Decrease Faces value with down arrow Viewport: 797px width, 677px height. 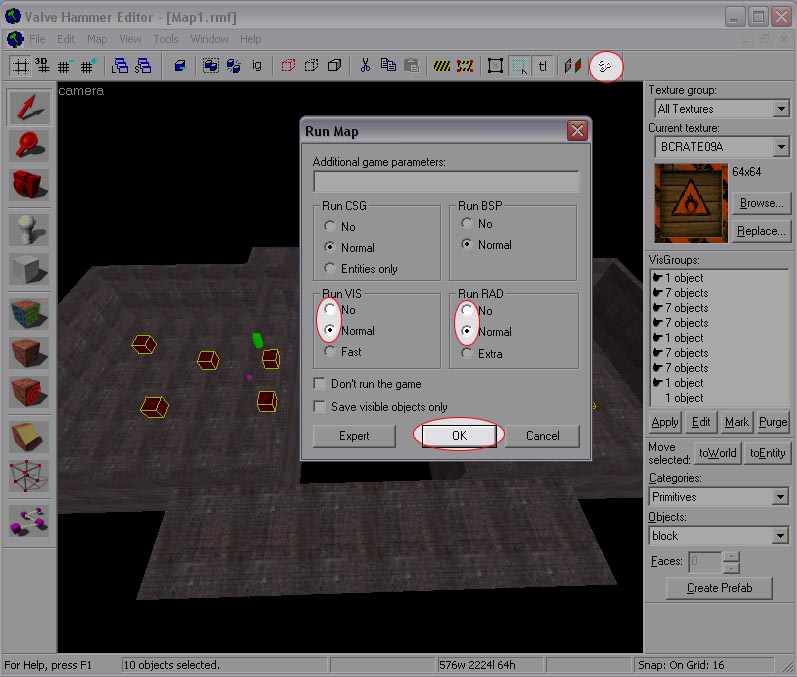click(x=731, y=568)
